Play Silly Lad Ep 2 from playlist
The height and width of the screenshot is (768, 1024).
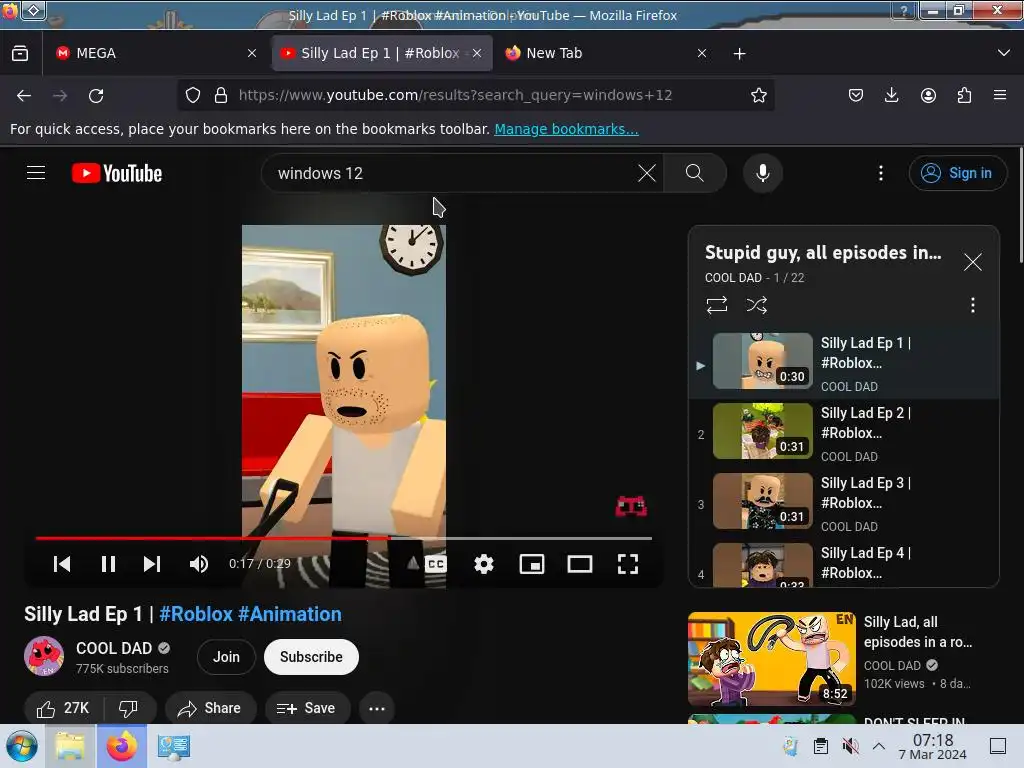[x=844, y=434]
